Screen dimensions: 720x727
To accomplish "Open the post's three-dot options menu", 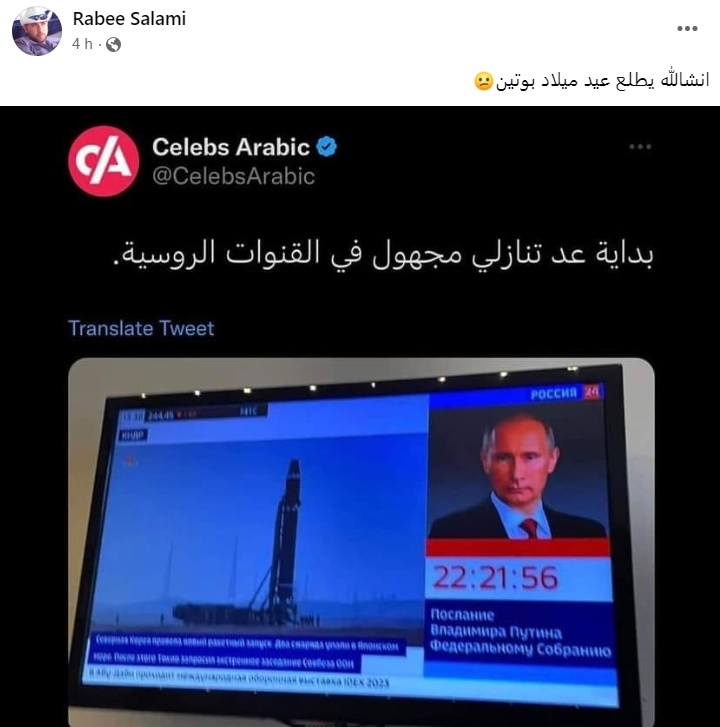I will click(x=687, y=28).
